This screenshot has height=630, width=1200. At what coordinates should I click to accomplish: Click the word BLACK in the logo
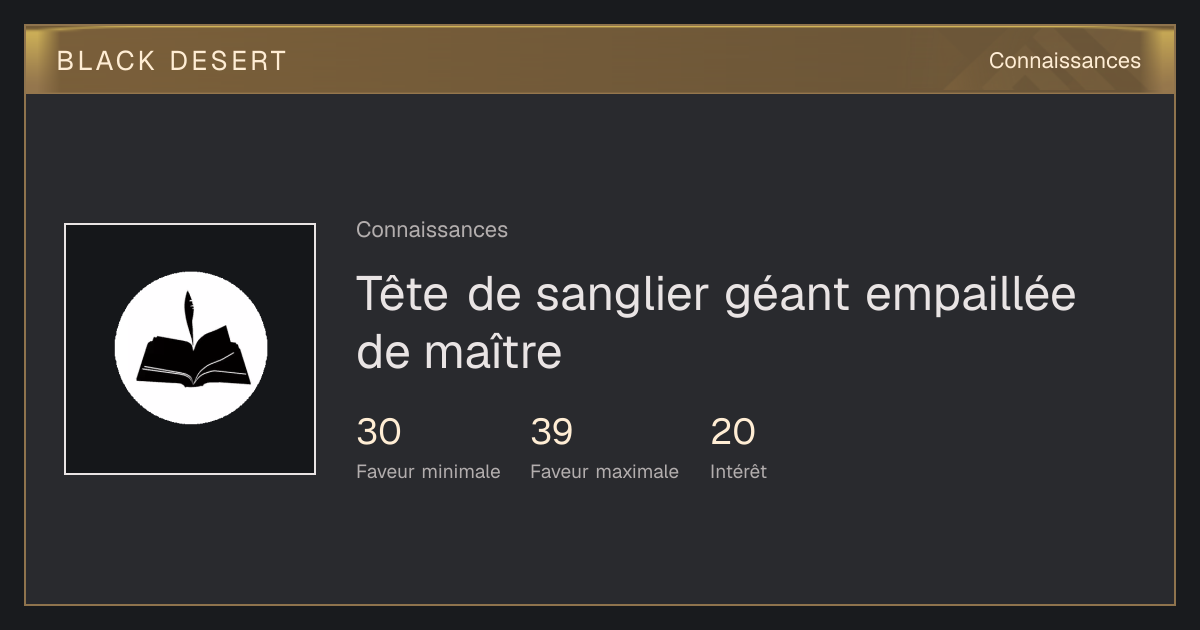(x=107, y=61)
